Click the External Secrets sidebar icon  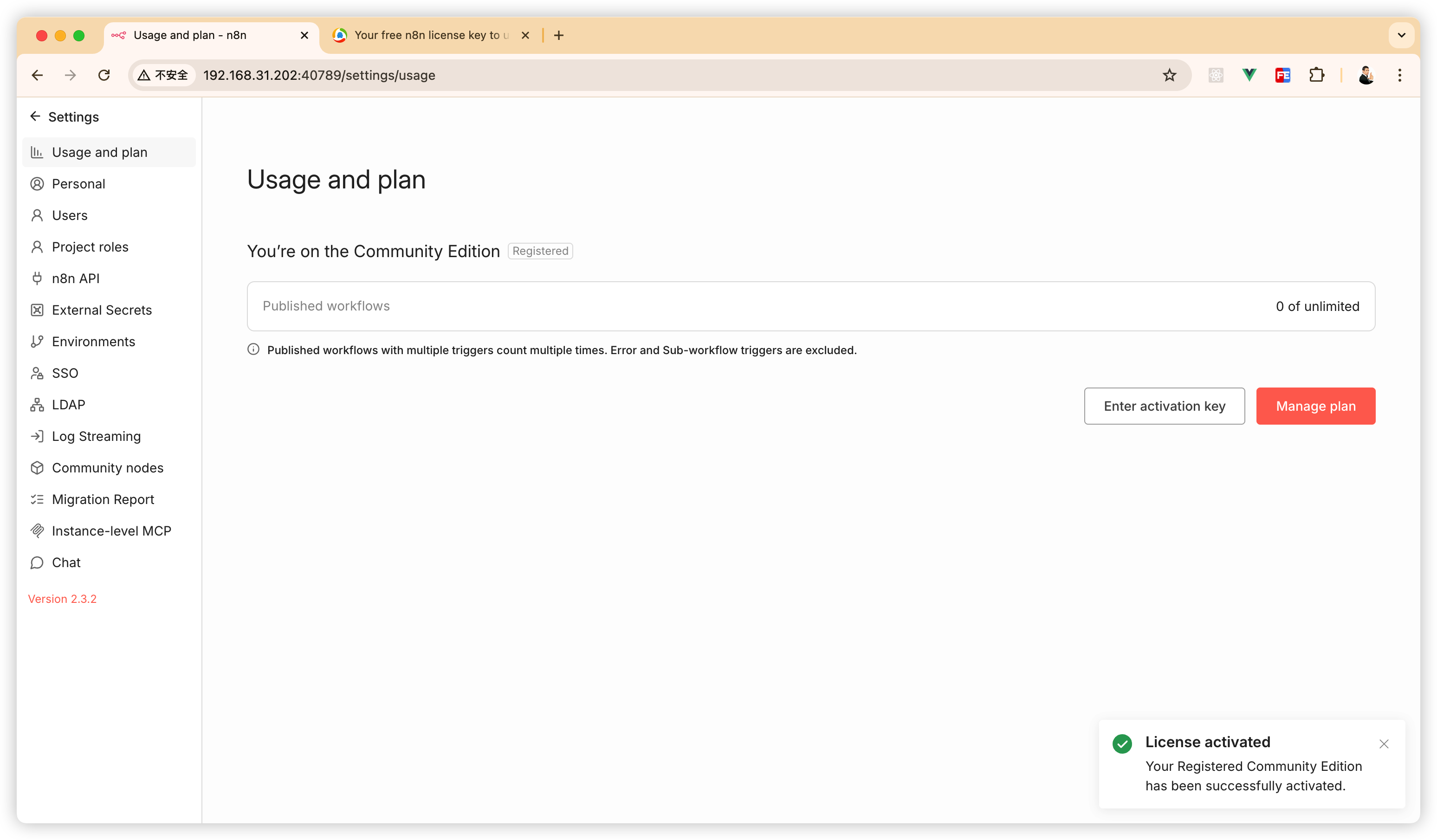(37, 310)
